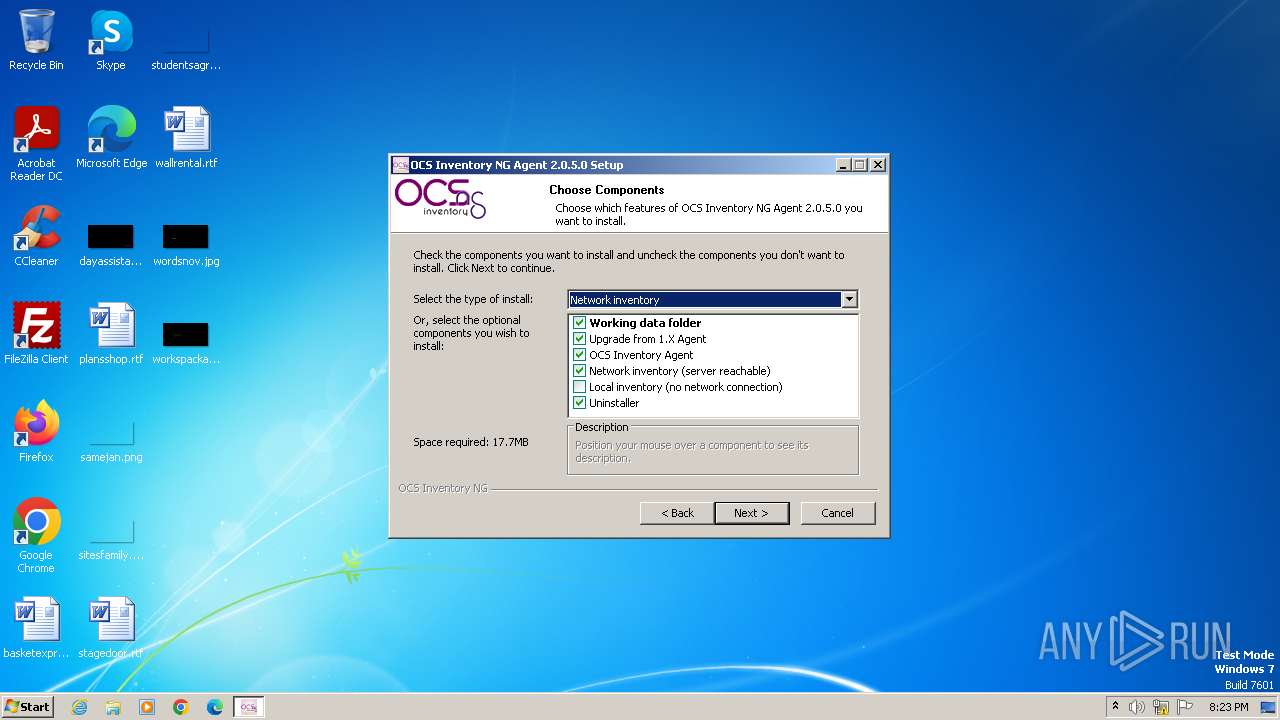Click the Space required: 17.7MB text
1280x720 pixels.
pyautogui.click(x=471, y=442)
